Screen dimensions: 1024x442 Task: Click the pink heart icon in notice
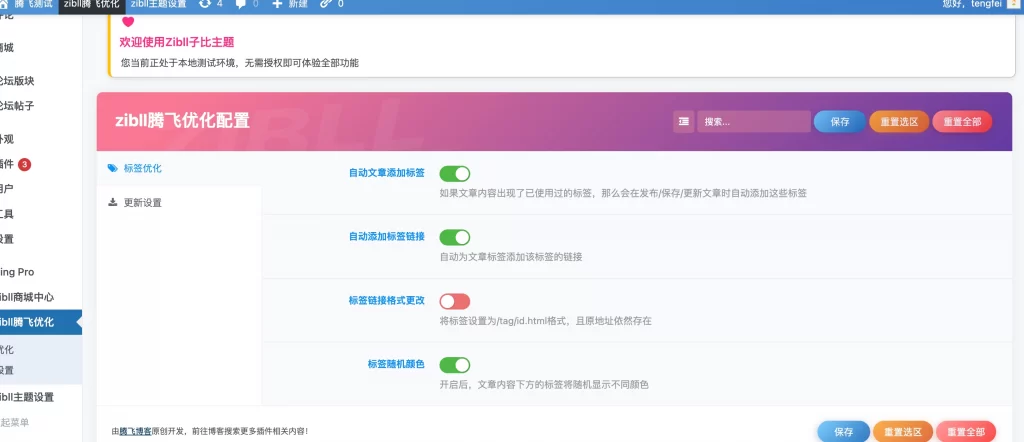(127, 22)
